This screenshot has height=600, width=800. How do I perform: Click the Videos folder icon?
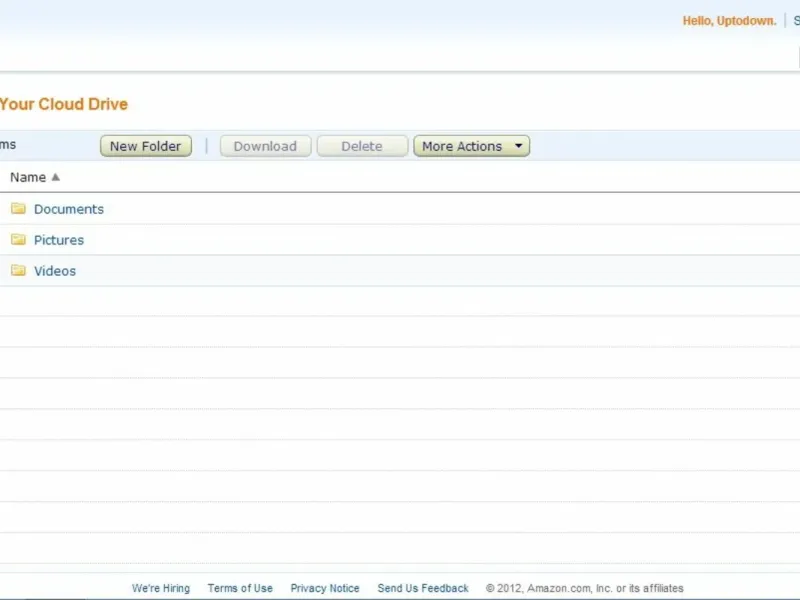tap(18, 270)
